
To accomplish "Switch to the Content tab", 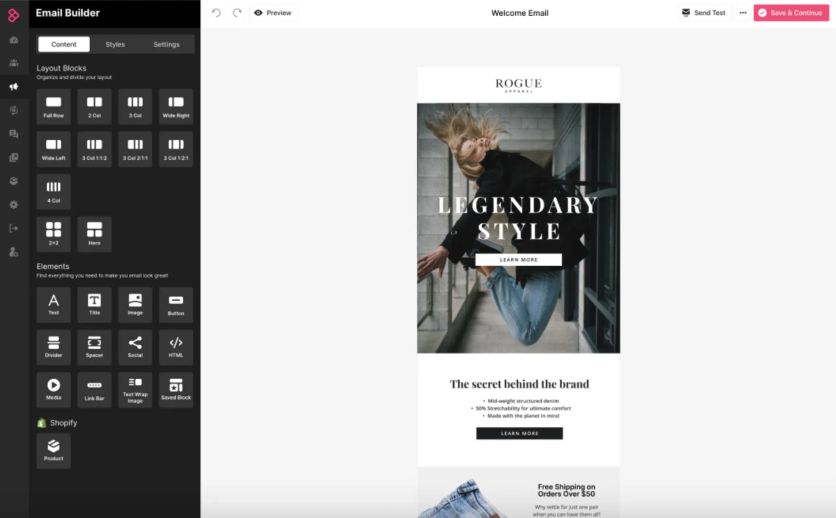I will [x=64, y=44].
